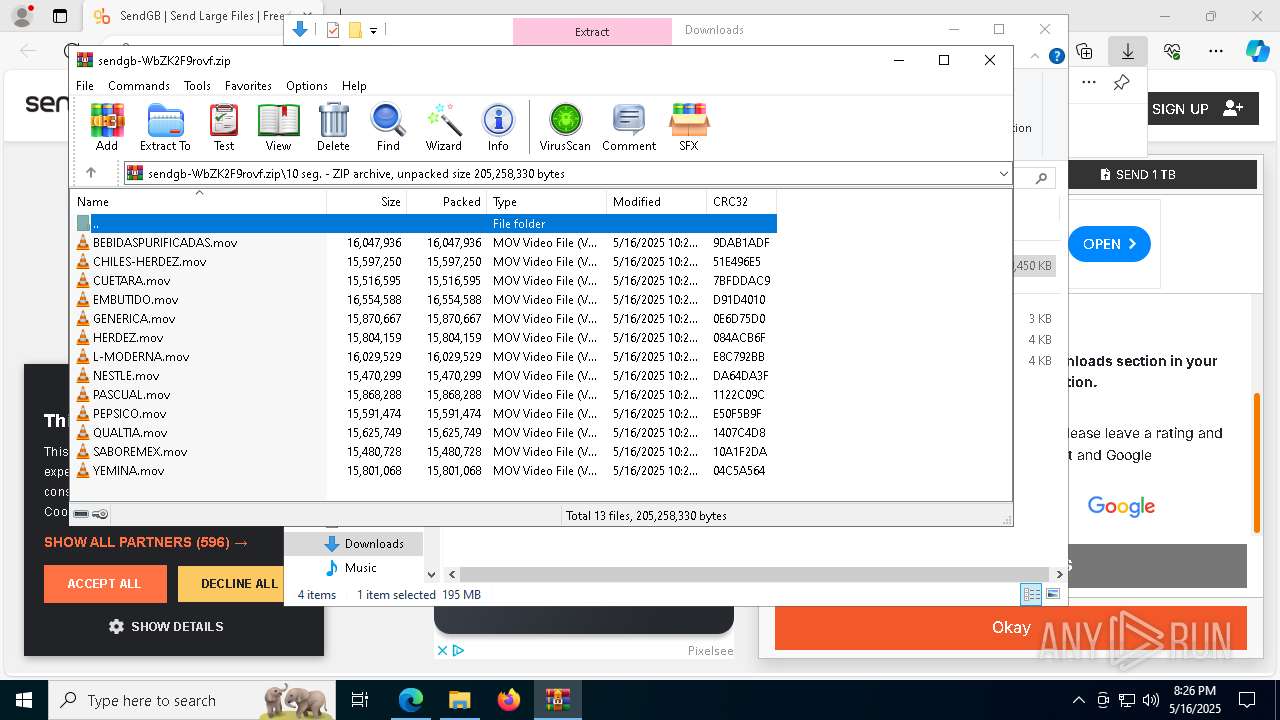The height and width of the screenshot is (720, 1280).
Task: Open the Options menu
Action: (307, 86)
